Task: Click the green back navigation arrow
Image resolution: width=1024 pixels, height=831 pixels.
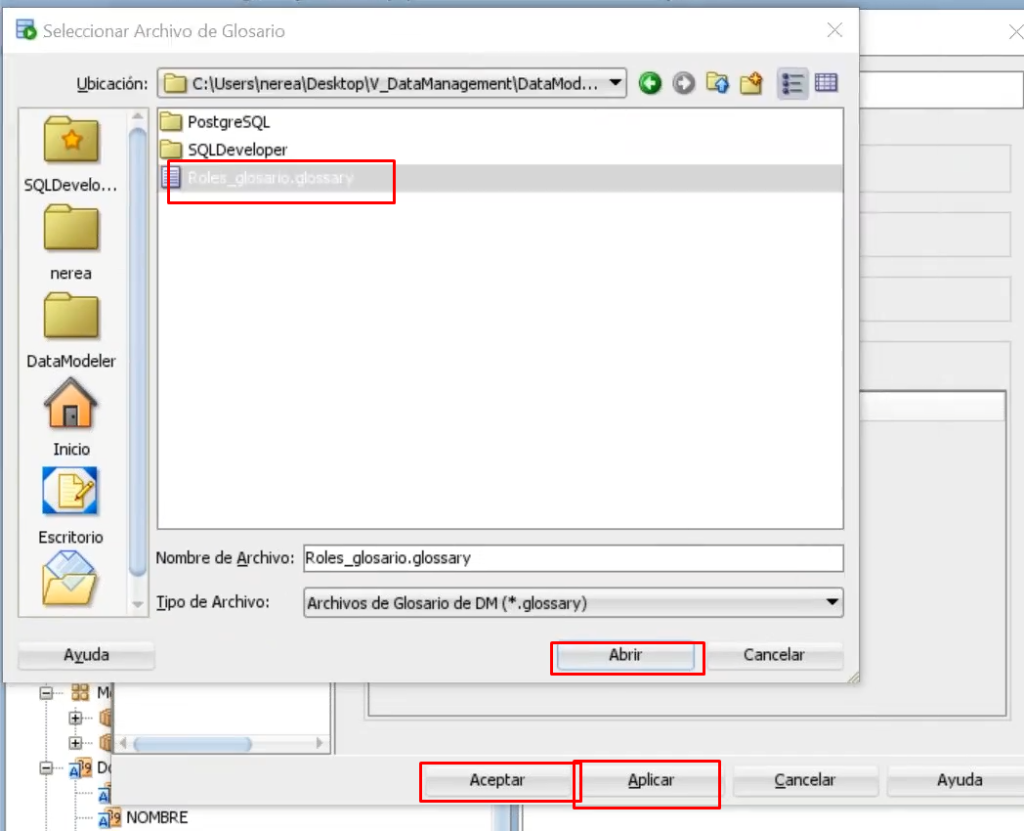Action: click(650, 84)
